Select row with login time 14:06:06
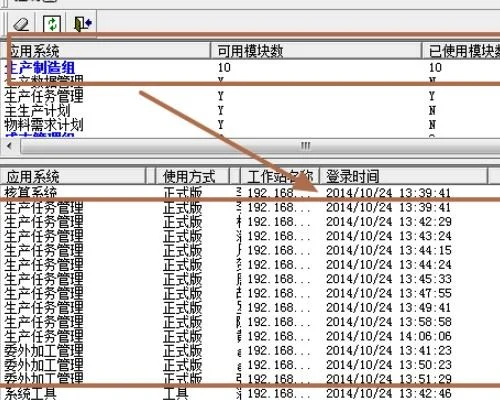 tap(250, 336)
